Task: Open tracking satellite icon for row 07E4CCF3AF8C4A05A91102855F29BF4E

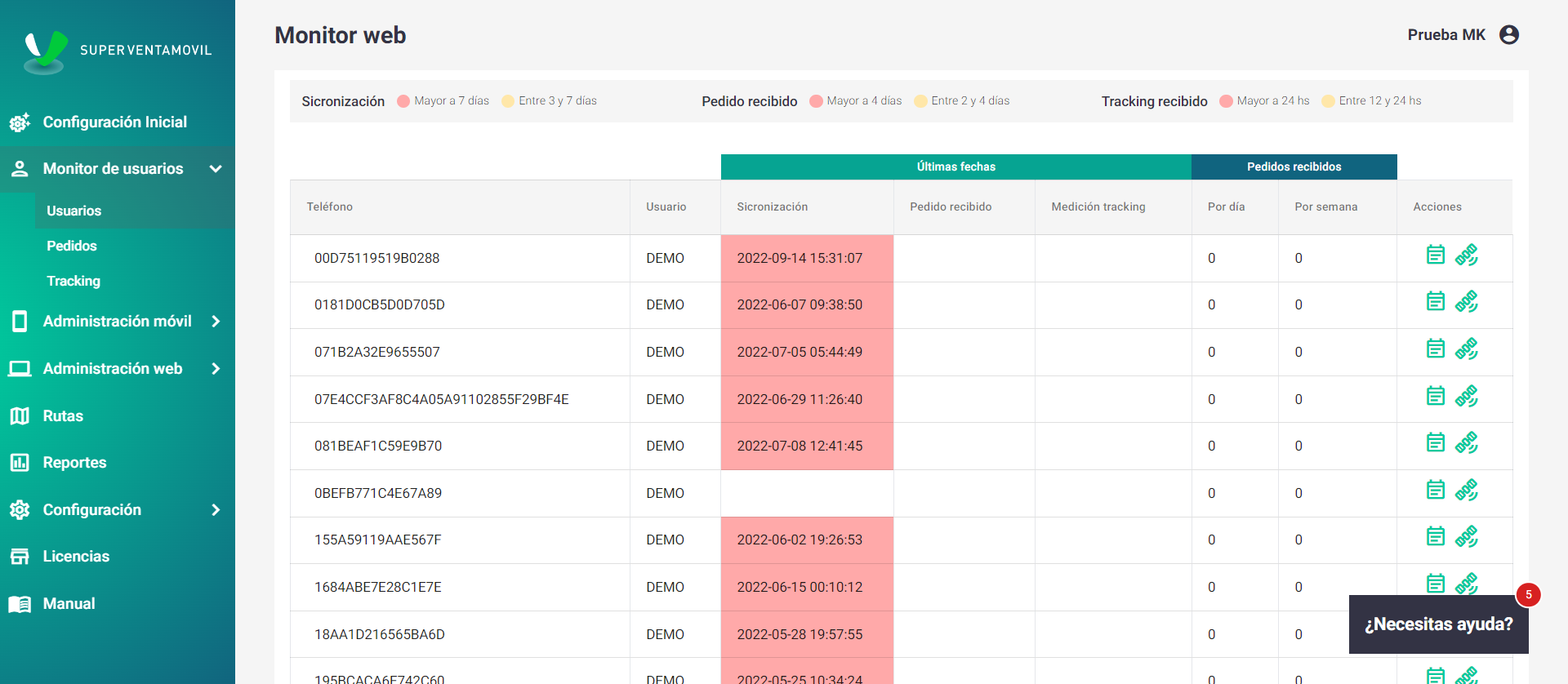Action: point(1467,397)
